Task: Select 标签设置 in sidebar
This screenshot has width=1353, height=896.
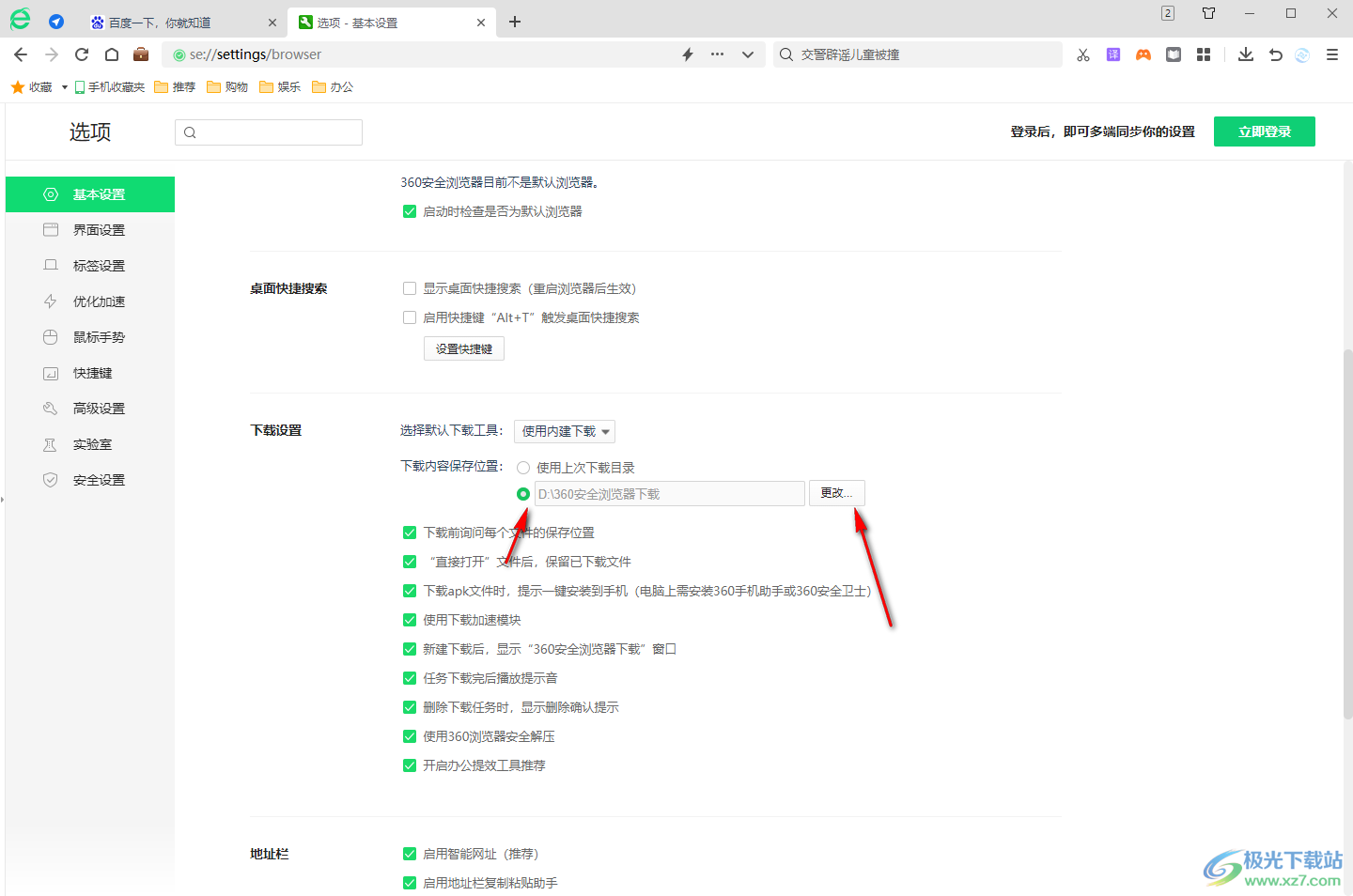Action: (90, 266)
